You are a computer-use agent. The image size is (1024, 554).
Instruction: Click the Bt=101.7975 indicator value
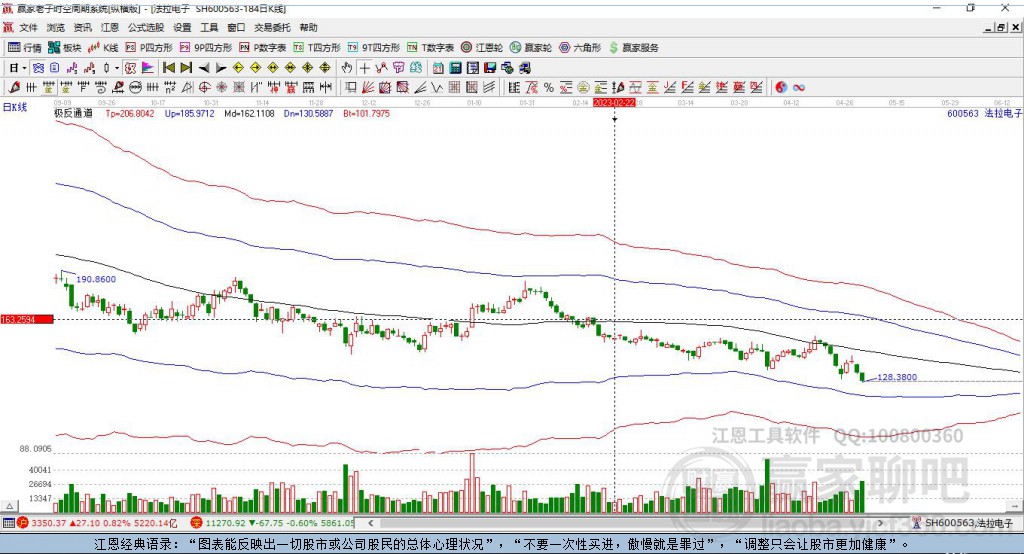(x=366, y=114)
